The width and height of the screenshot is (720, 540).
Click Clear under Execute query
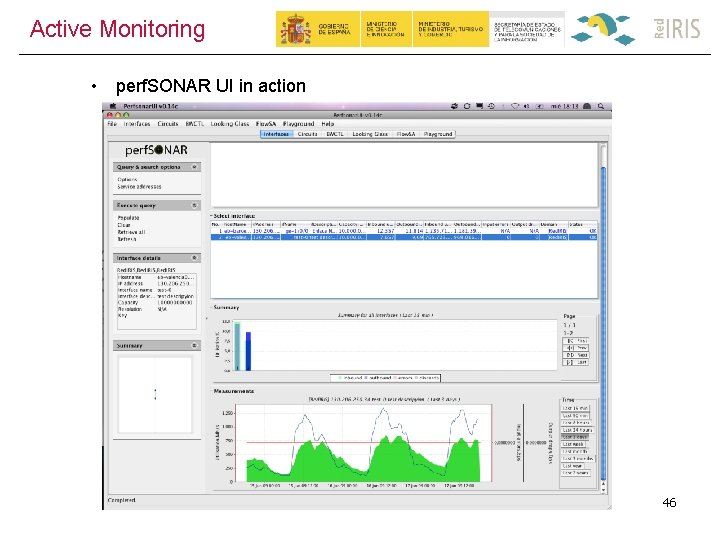pyautogui.click(x=124, y=225)
